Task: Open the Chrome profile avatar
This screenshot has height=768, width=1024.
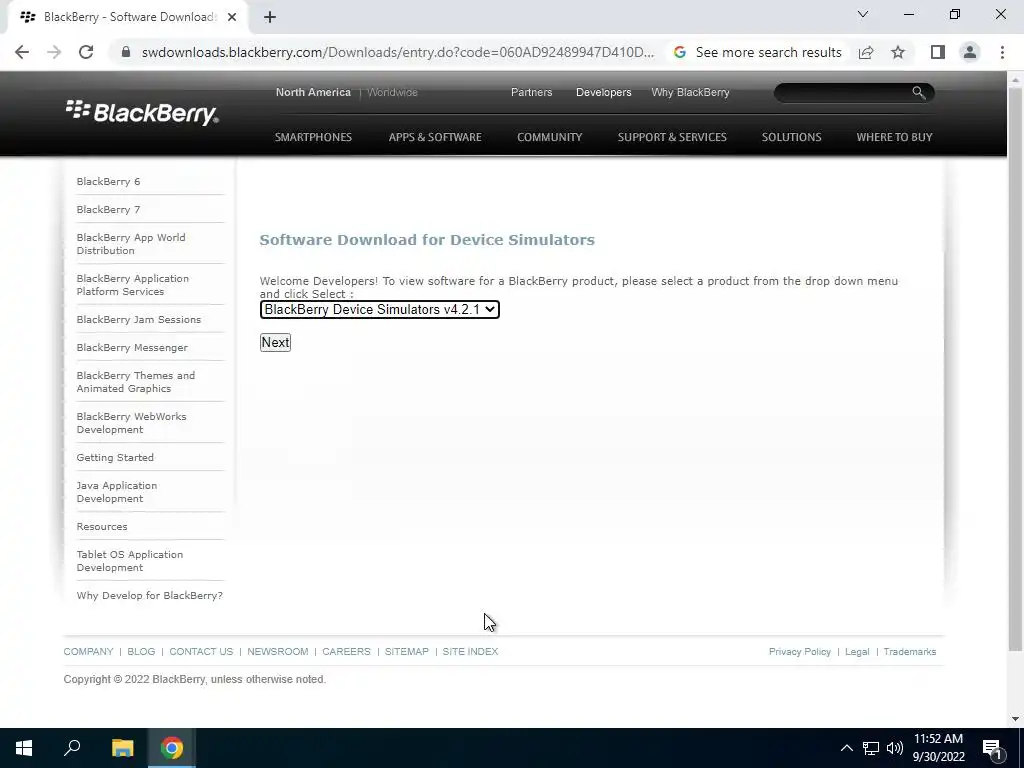Action: (x=970, y=52)
